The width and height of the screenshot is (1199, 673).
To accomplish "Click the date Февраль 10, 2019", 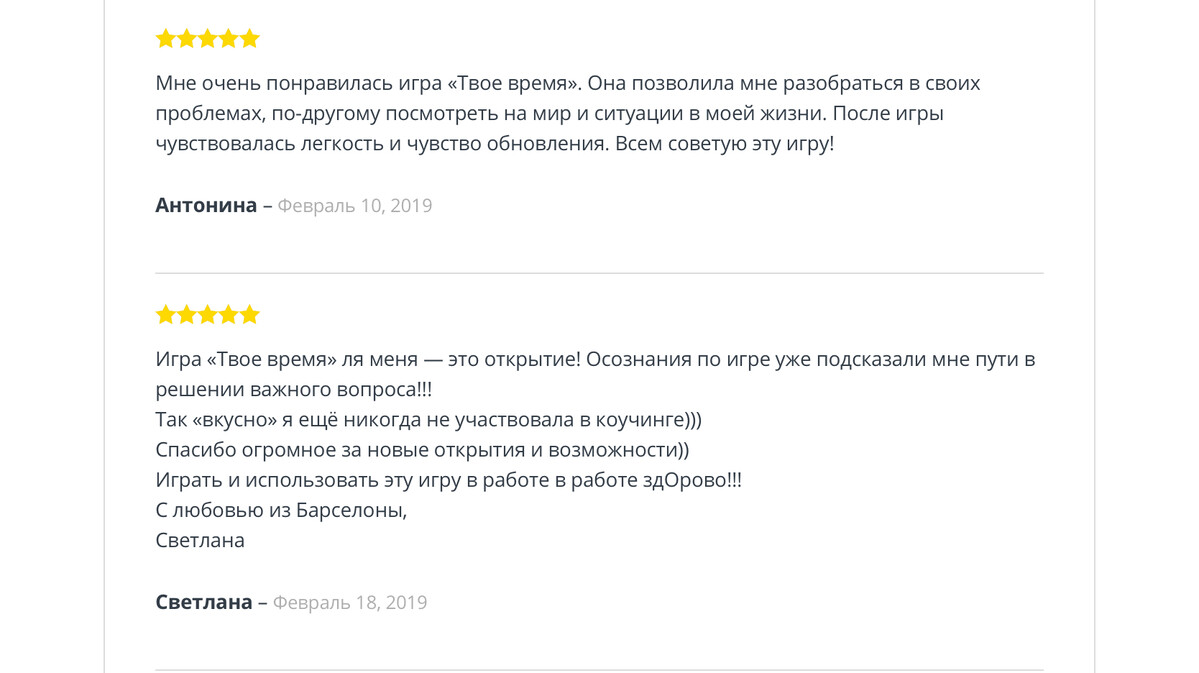I will [x=355, y=206].
